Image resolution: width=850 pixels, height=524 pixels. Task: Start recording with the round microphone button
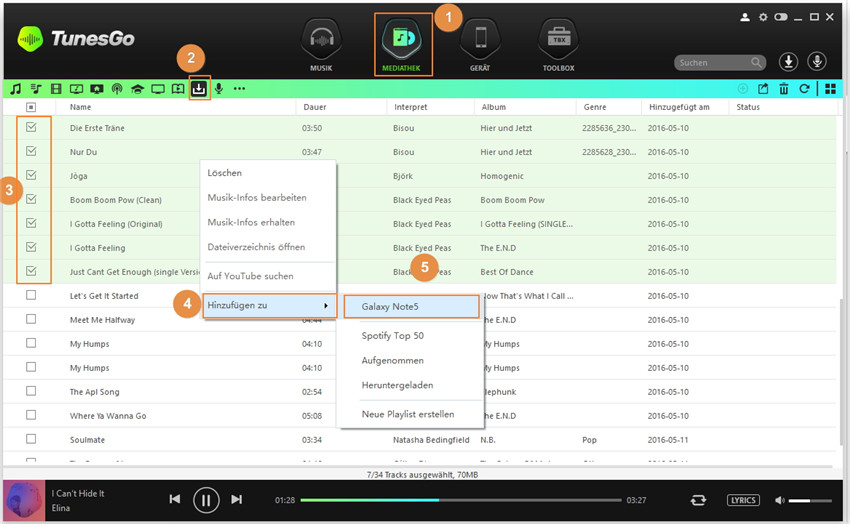(817, 62)
